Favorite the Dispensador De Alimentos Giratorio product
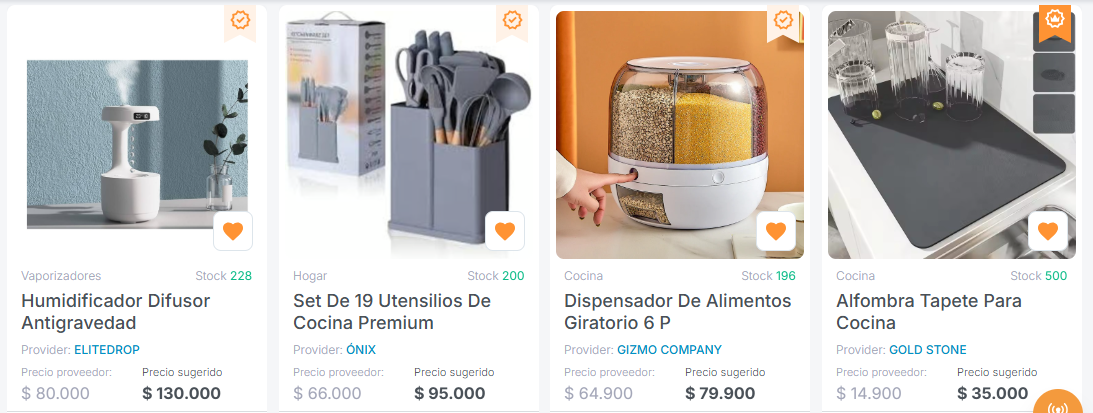The height and width of the screenshot is (413, 1093). [776, 231]
